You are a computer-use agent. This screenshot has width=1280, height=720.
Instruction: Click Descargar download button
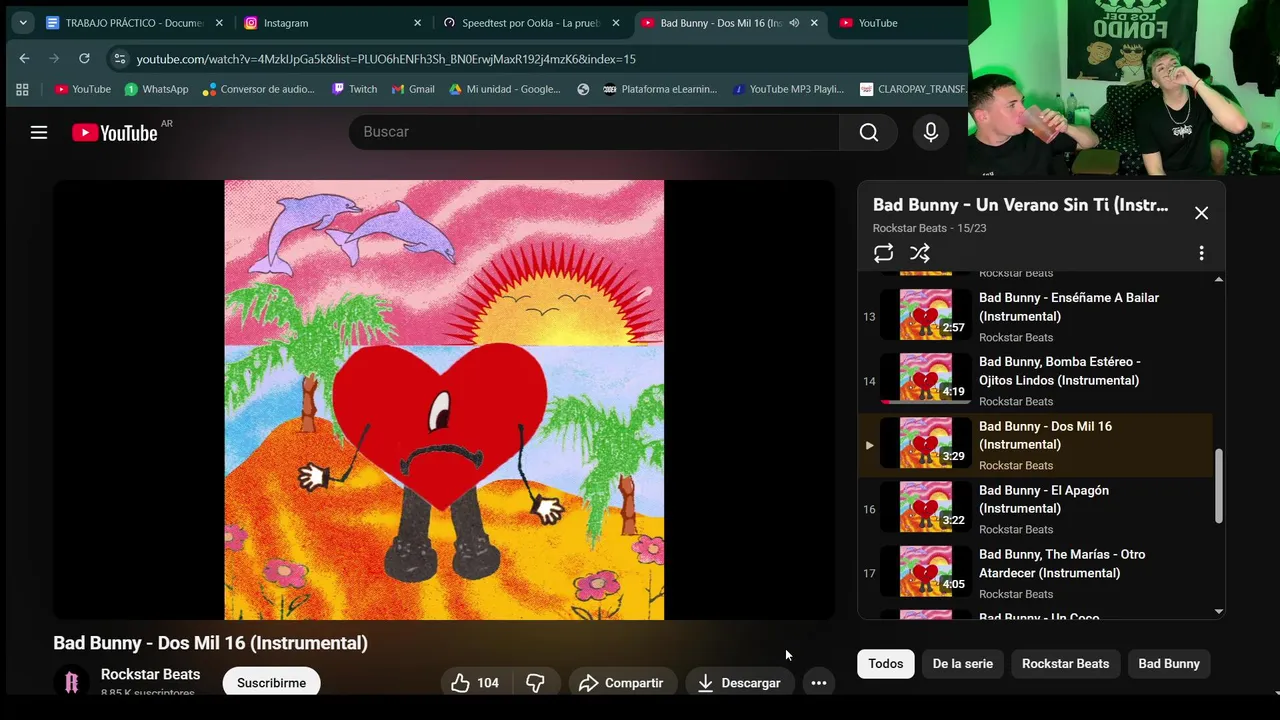739,683
